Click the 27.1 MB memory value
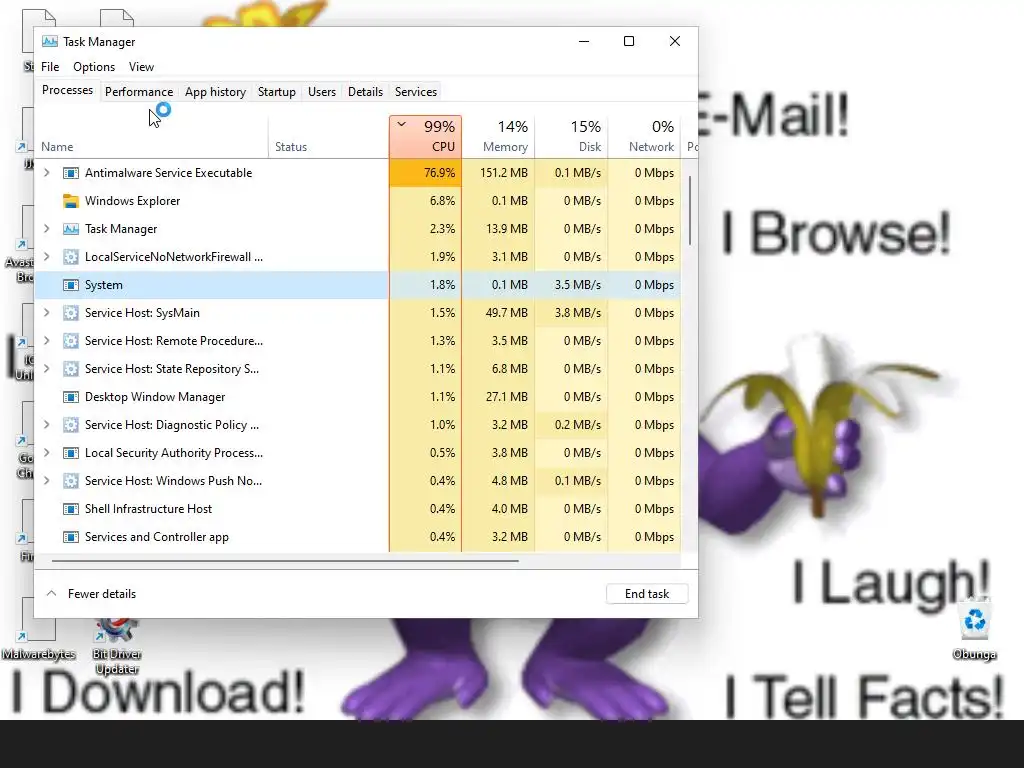 (x=507, y=397)
